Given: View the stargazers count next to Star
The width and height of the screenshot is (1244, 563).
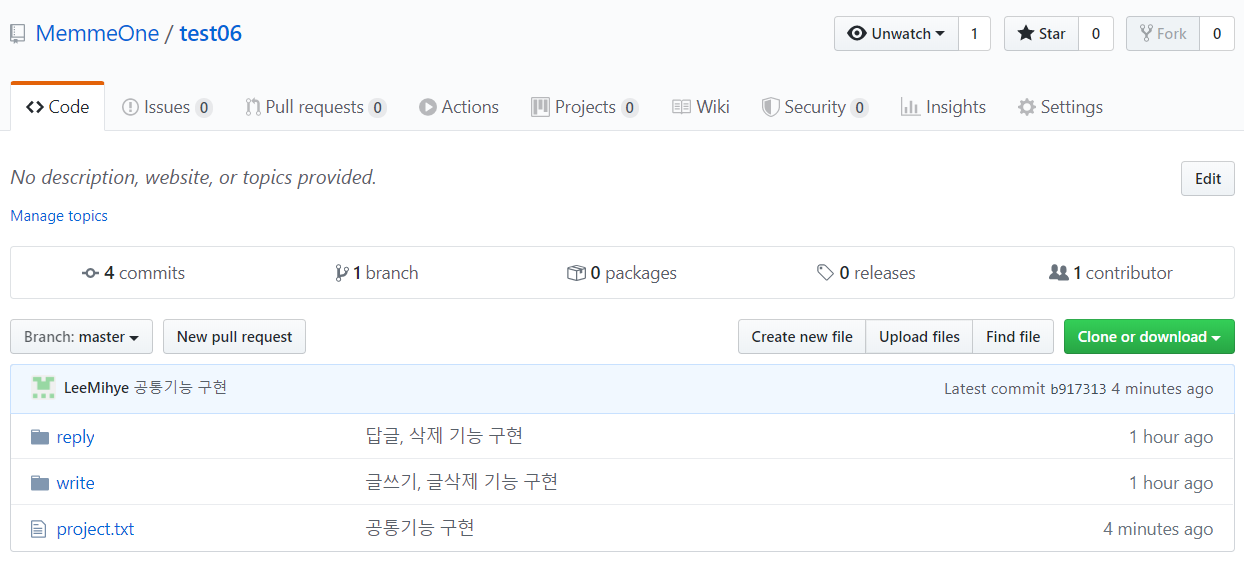Looking at the screenshot, I should [1095, 34].
